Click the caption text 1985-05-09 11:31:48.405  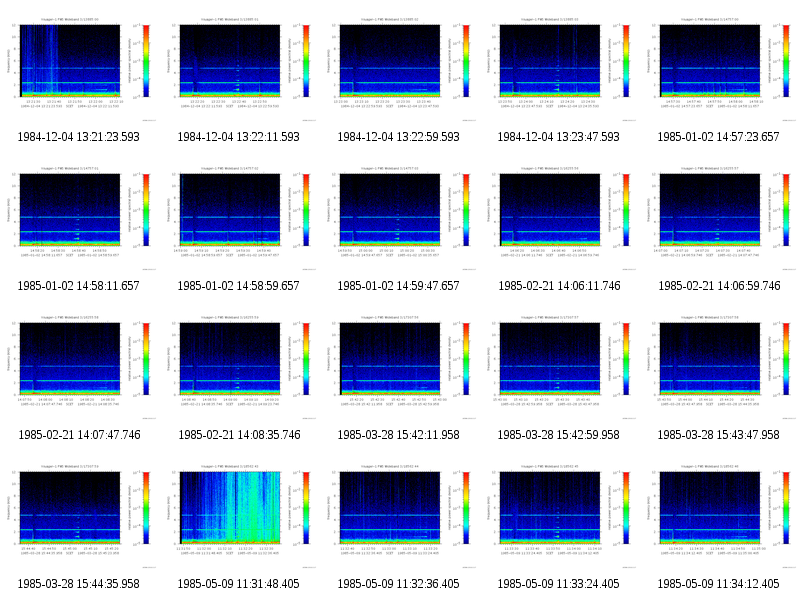pyautogui.click(x=239, y=584)
